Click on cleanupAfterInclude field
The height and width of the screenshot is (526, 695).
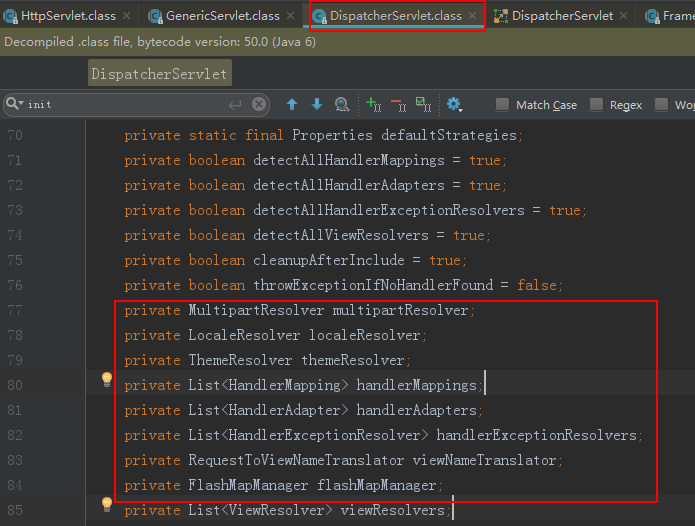(329, 260)
